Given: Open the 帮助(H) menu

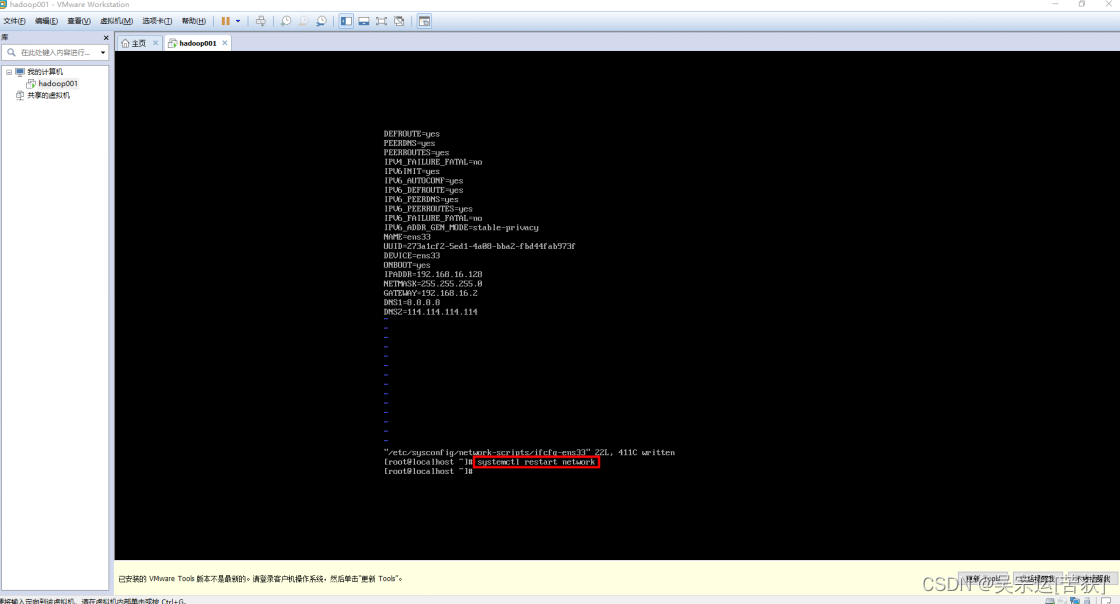Looking at the screenshot, I should pos(194,21).
